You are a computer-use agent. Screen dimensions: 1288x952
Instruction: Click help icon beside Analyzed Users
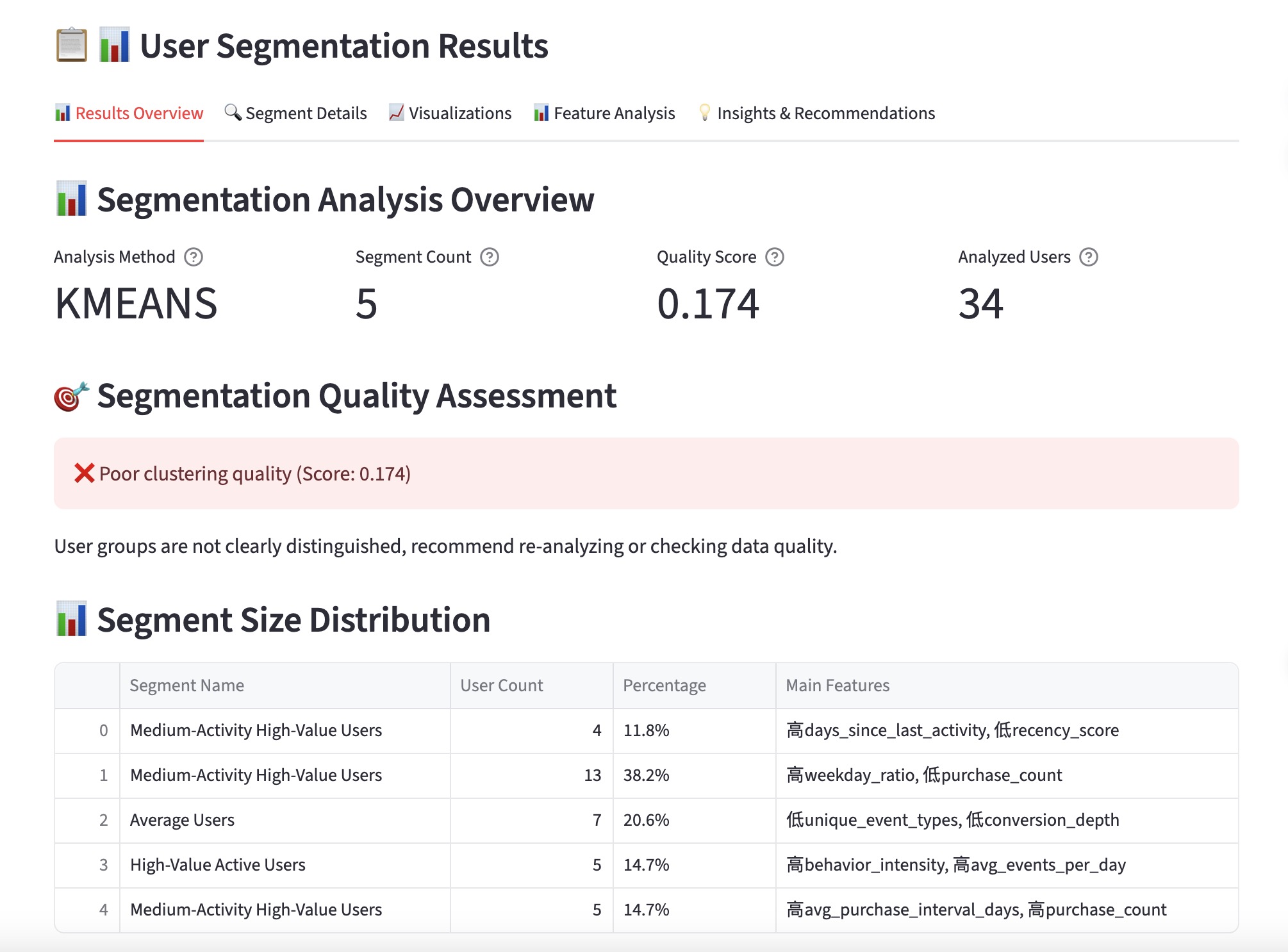pyautogui.click(x=1089, y=257)
